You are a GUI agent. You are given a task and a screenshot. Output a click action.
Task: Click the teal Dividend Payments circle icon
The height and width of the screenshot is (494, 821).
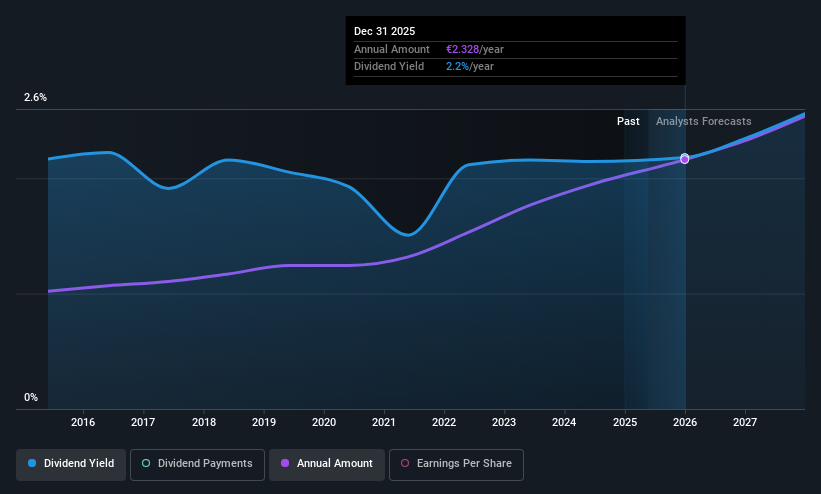[x=146, y=463]
